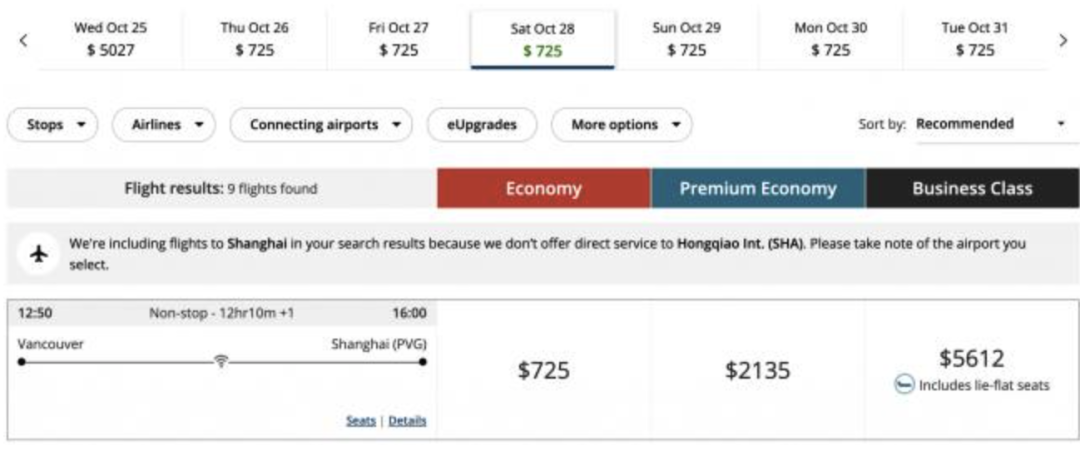Select the Wed Oct 25 date tab
The image size is (1080, 471).
pos(110,39)
